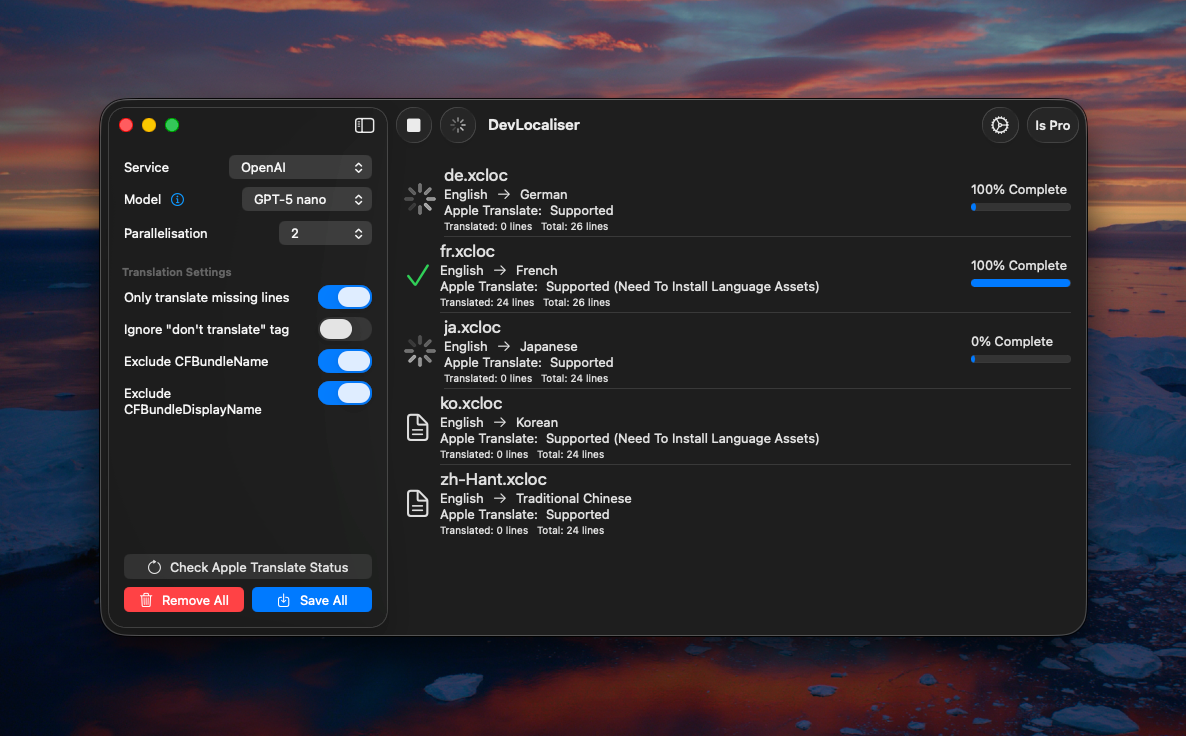Toggle the sidebar panel visibility

click(364, 125)
